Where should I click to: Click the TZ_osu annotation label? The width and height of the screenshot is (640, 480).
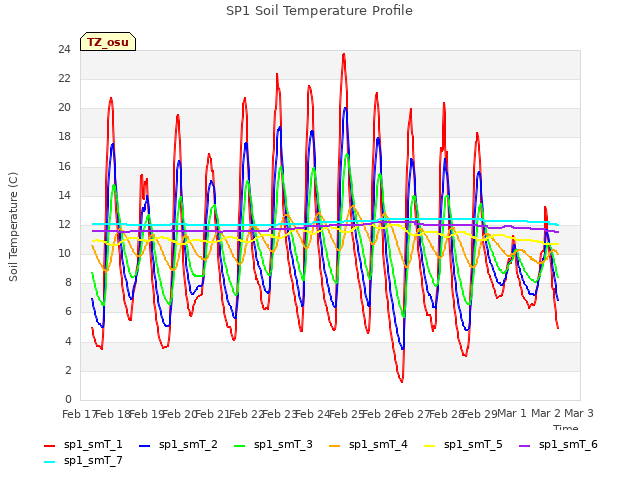pos(108,42)
